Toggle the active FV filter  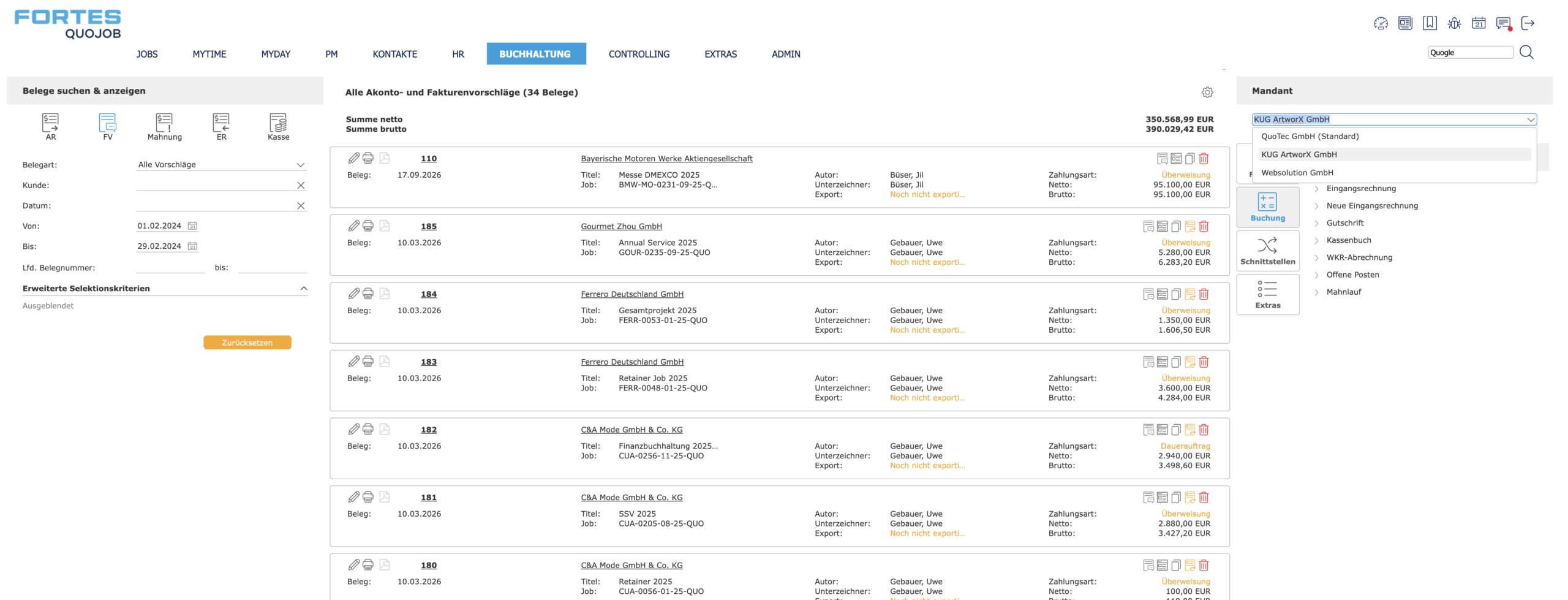107,126
